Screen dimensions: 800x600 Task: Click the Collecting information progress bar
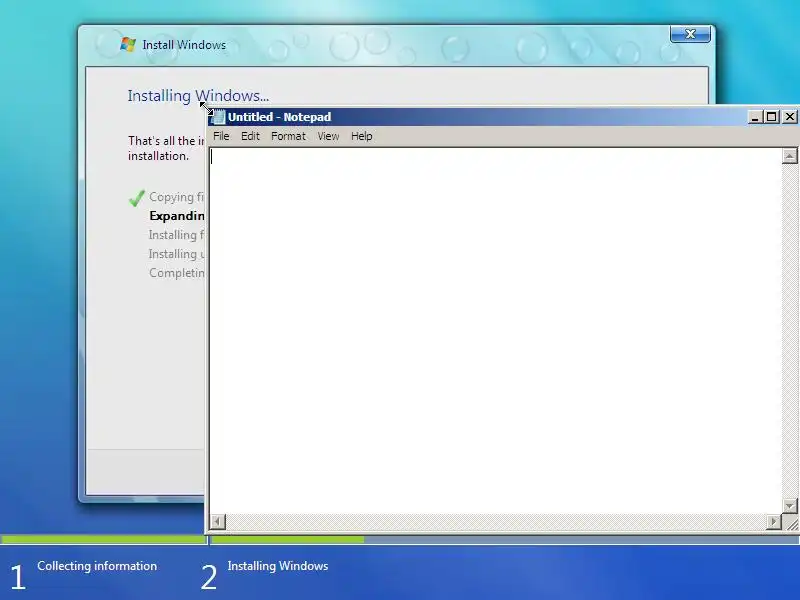click(x=104, y=539)
